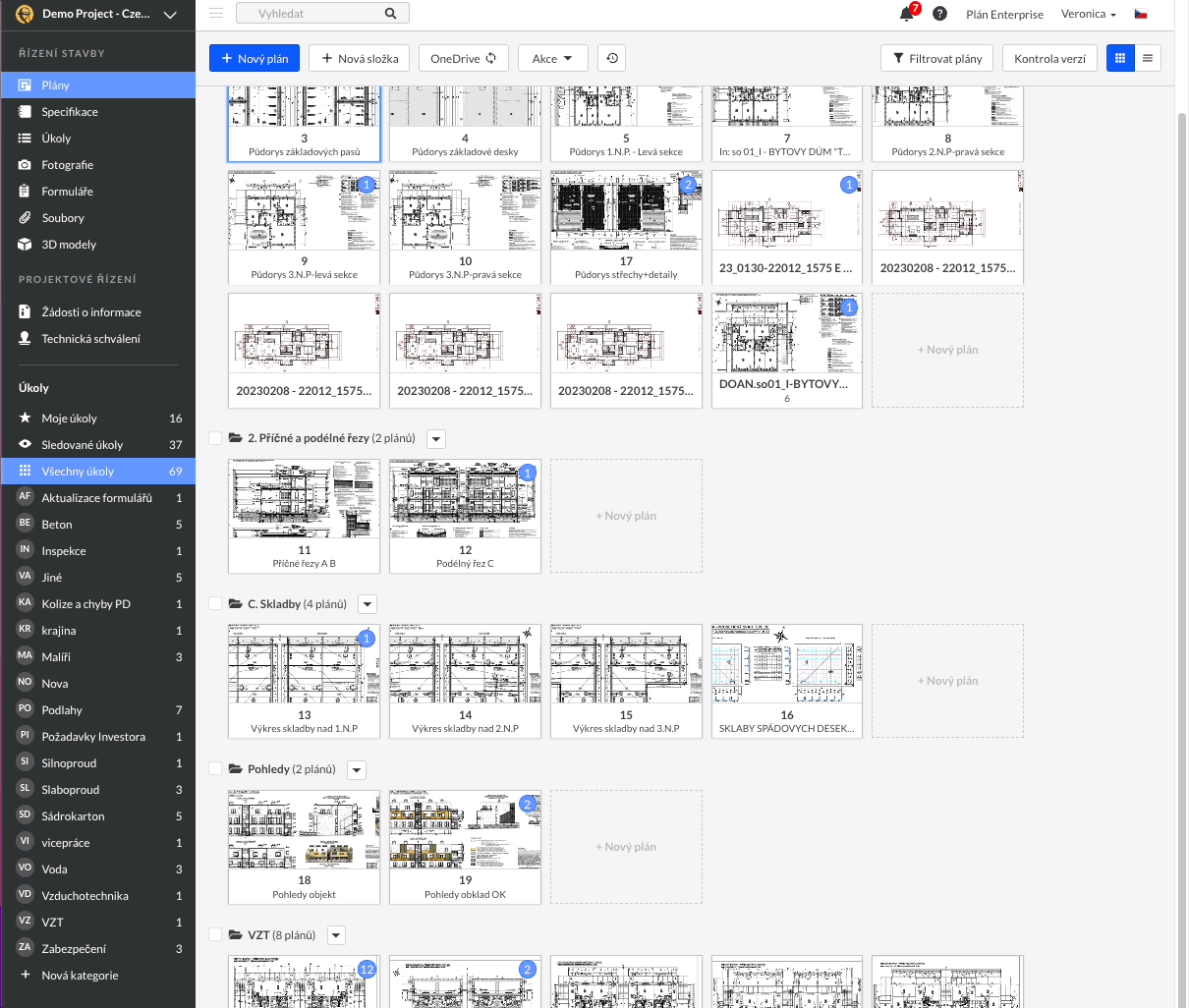Open the Veronica user menu

pyautogui.click(x=1089, y=14)
